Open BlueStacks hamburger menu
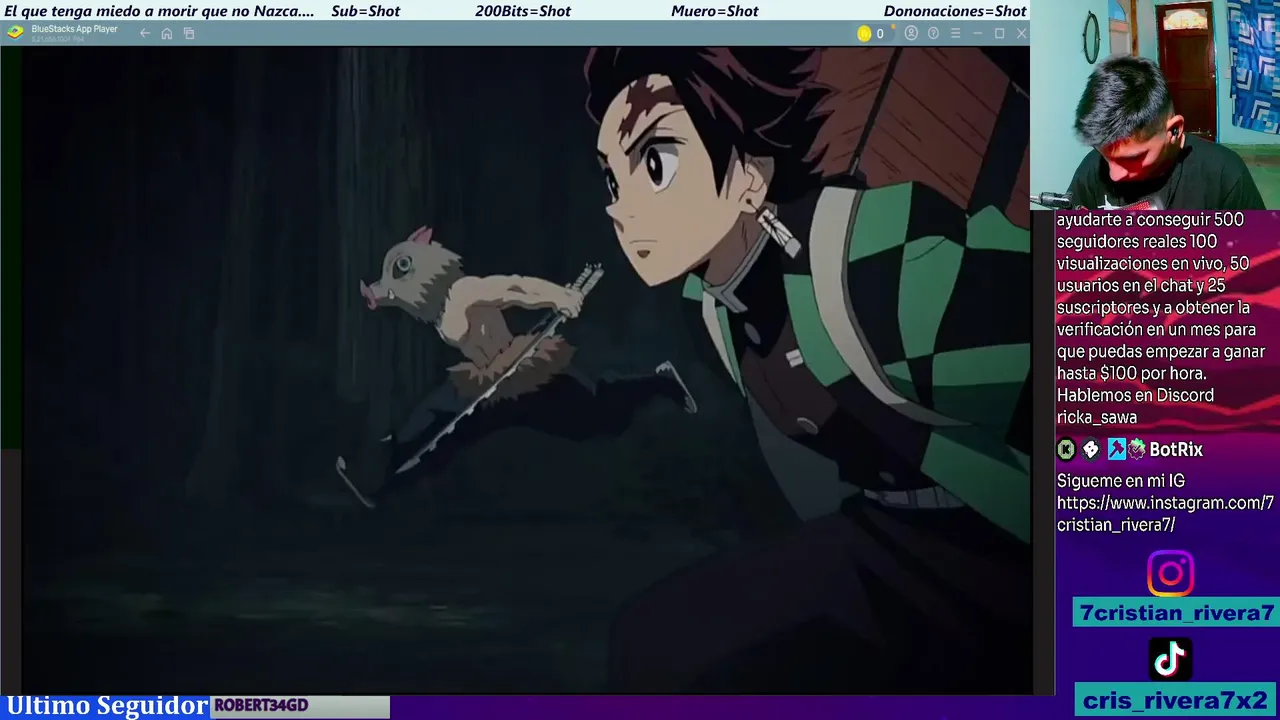 (955, 33)
